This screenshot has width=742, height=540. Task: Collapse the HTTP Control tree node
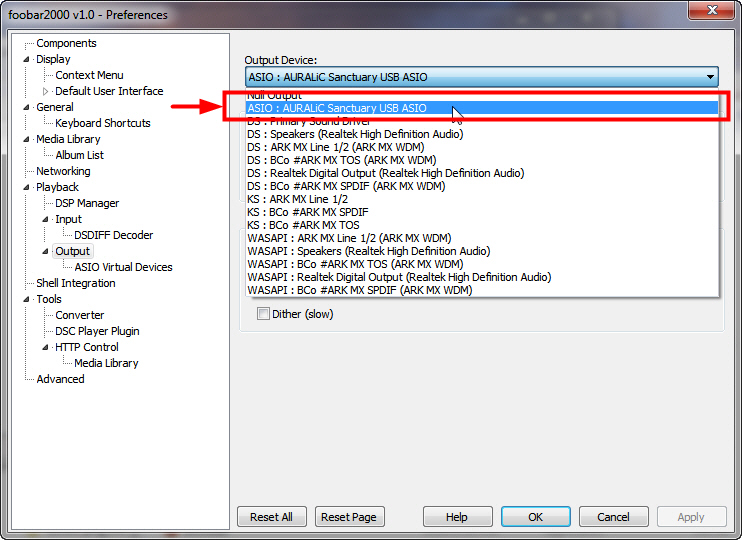pos(45,347)
